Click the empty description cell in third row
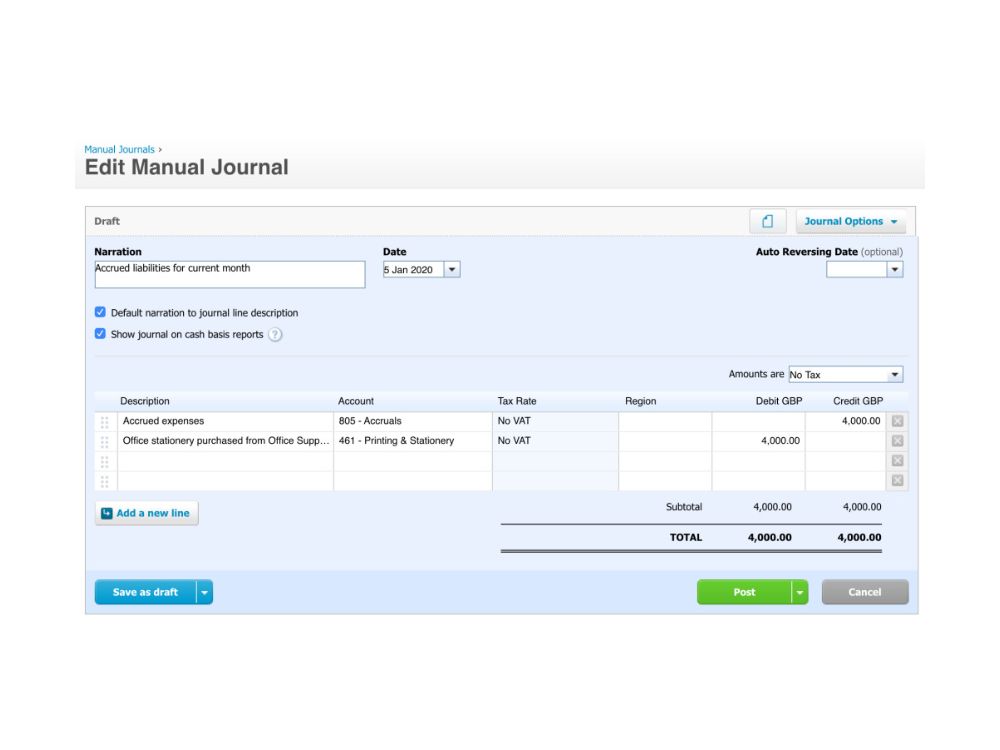 [225, 460]
